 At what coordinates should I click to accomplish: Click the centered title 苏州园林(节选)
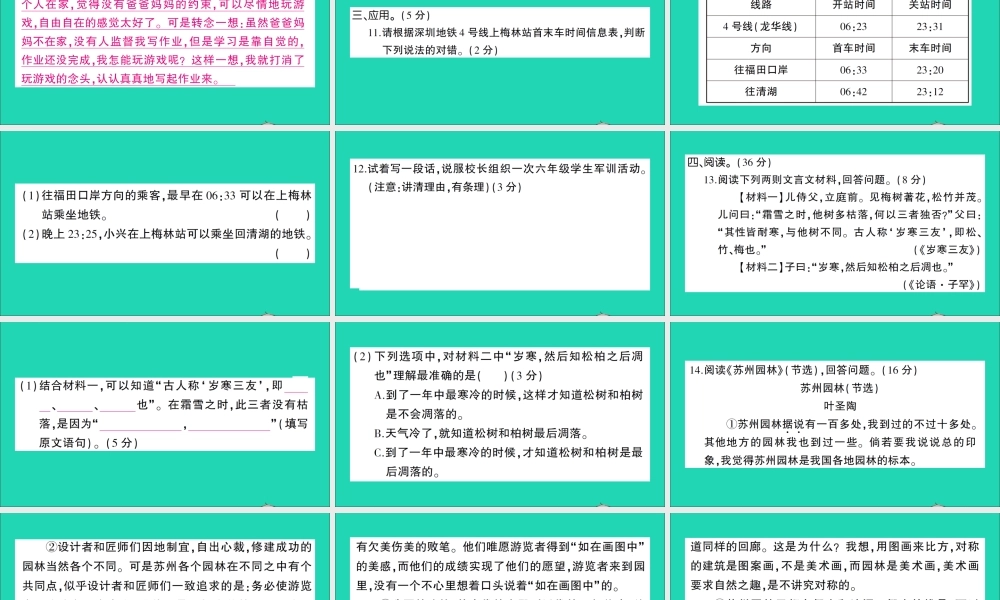point(839,388)
